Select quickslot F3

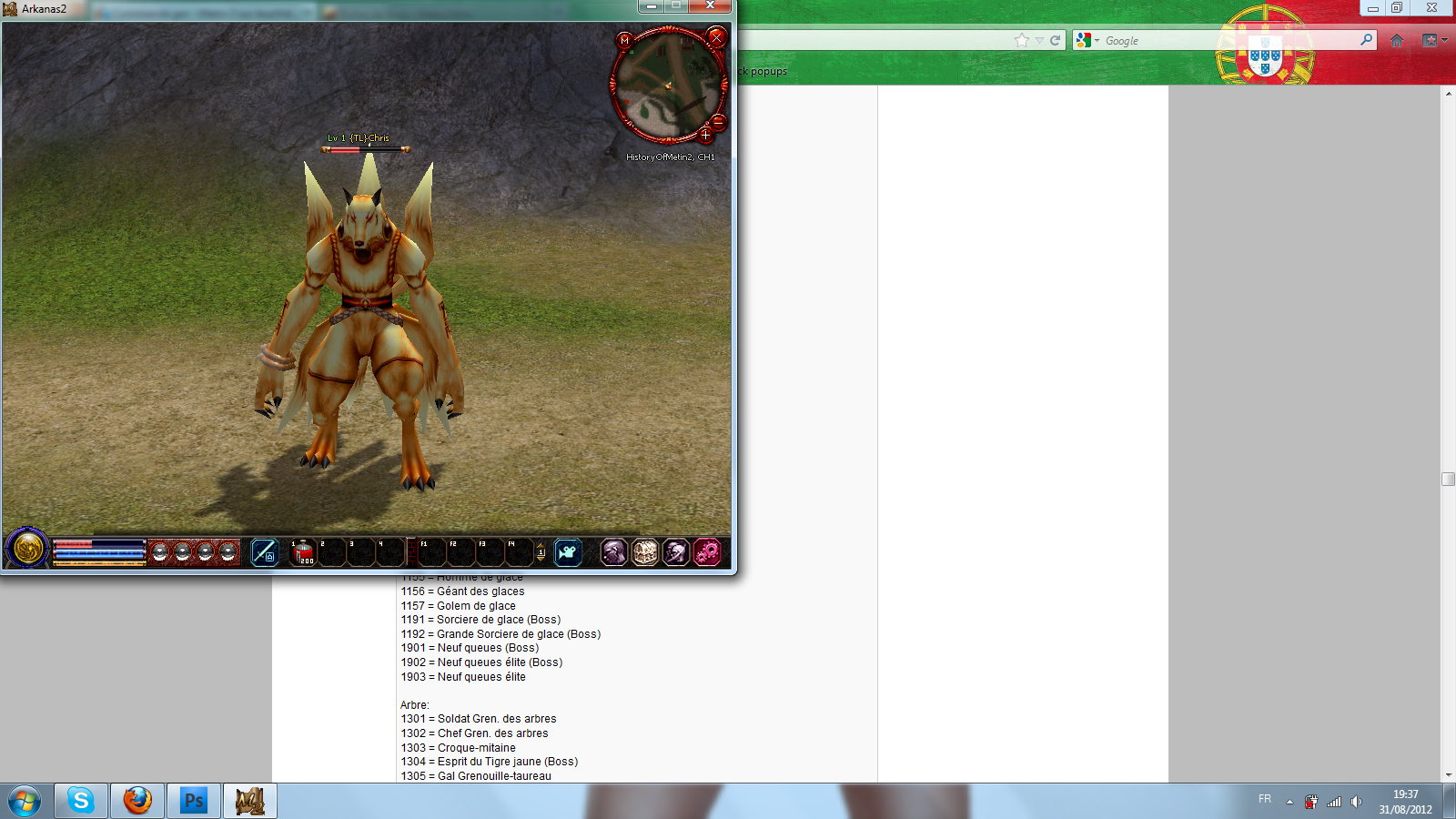tap(490, 552)
